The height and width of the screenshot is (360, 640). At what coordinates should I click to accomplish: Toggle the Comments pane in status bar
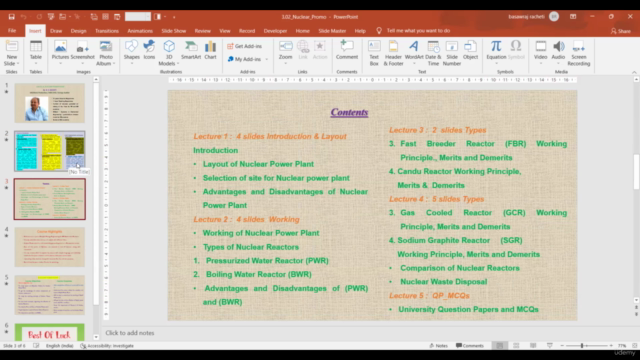pos(470,346)
